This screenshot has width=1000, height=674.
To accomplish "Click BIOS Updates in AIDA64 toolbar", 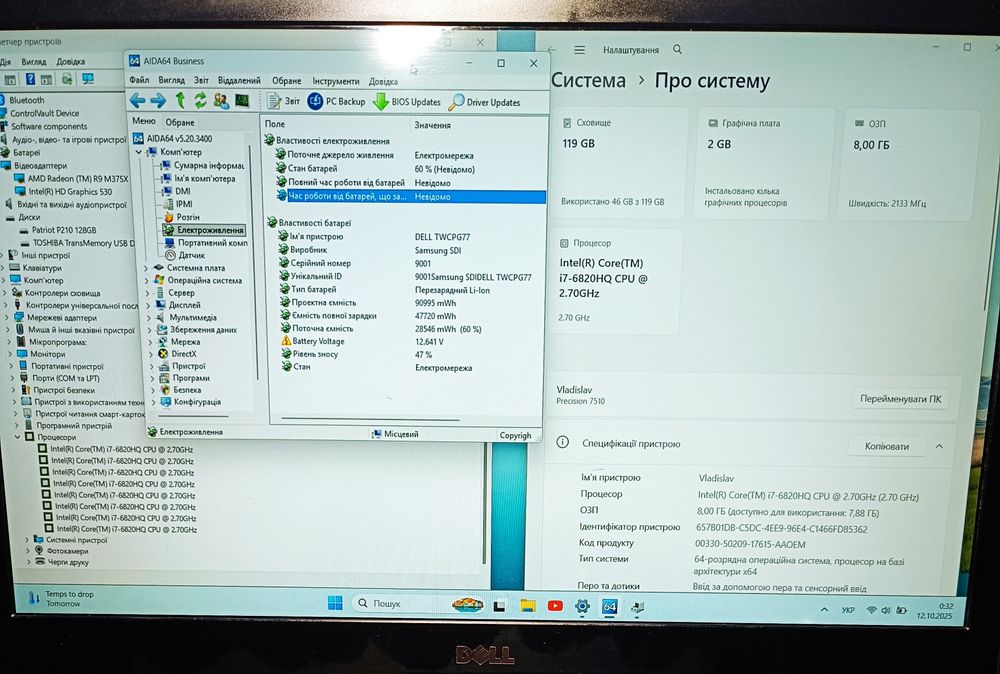I will 407,102.
